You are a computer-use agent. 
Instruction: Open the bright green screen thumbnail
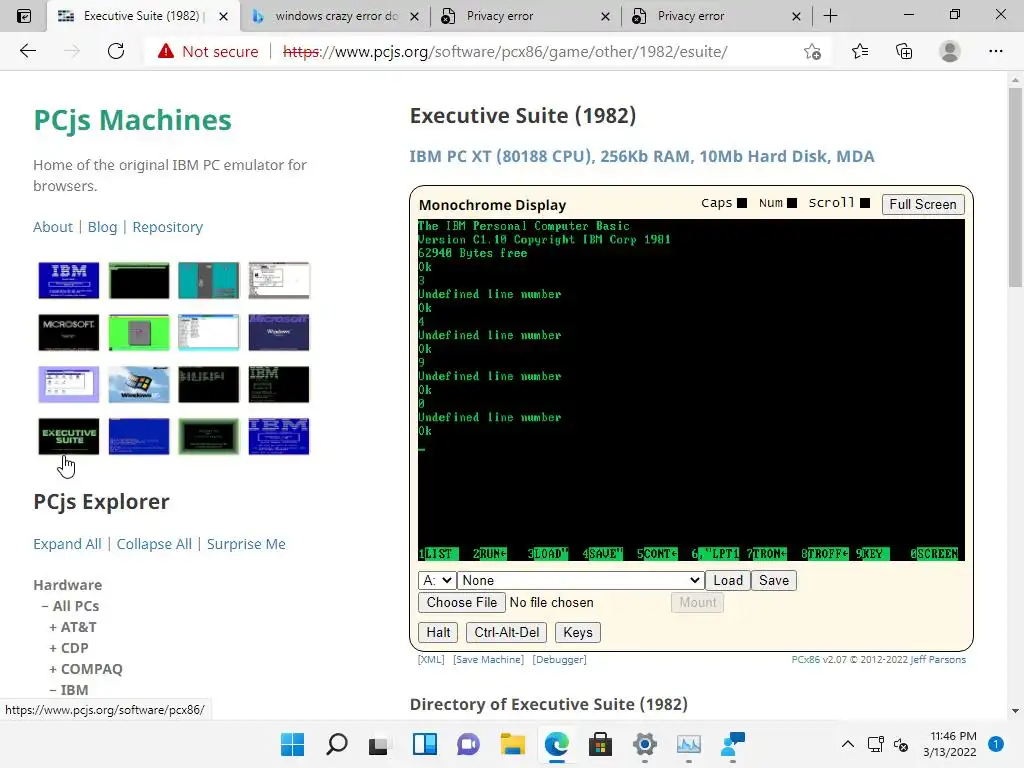pos(138,332)
